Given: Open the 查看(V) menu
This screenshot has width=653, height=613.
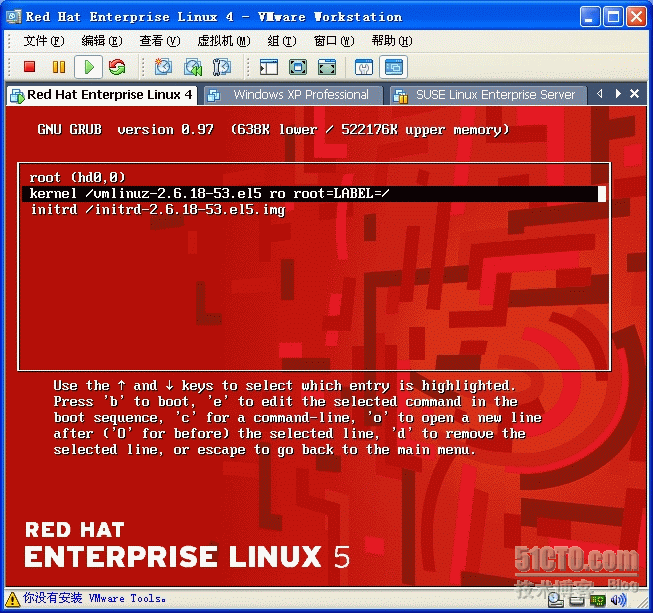Looking at the screenshot, I should coord(160,41).
